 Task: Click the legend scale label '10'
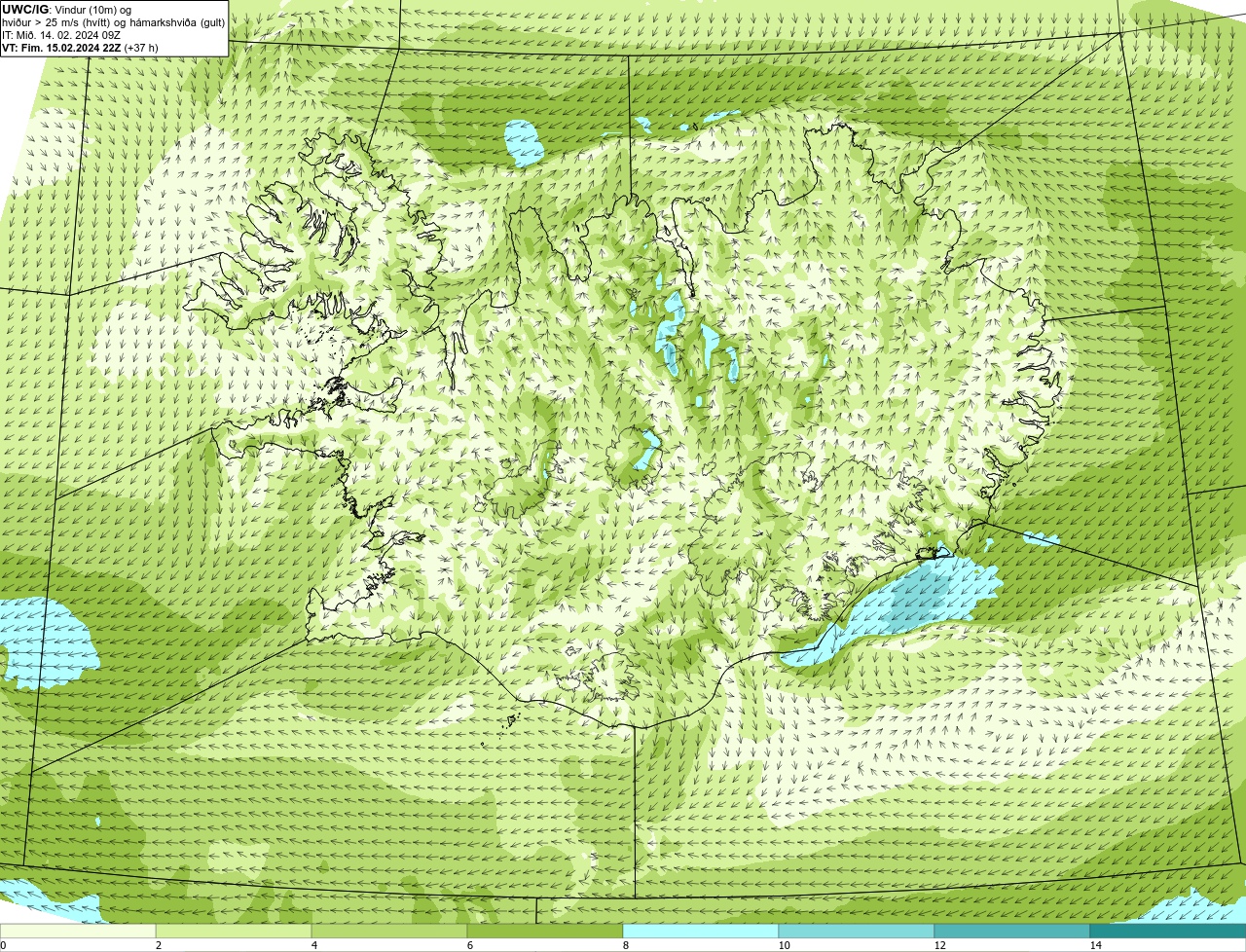(x=784, y=945)
